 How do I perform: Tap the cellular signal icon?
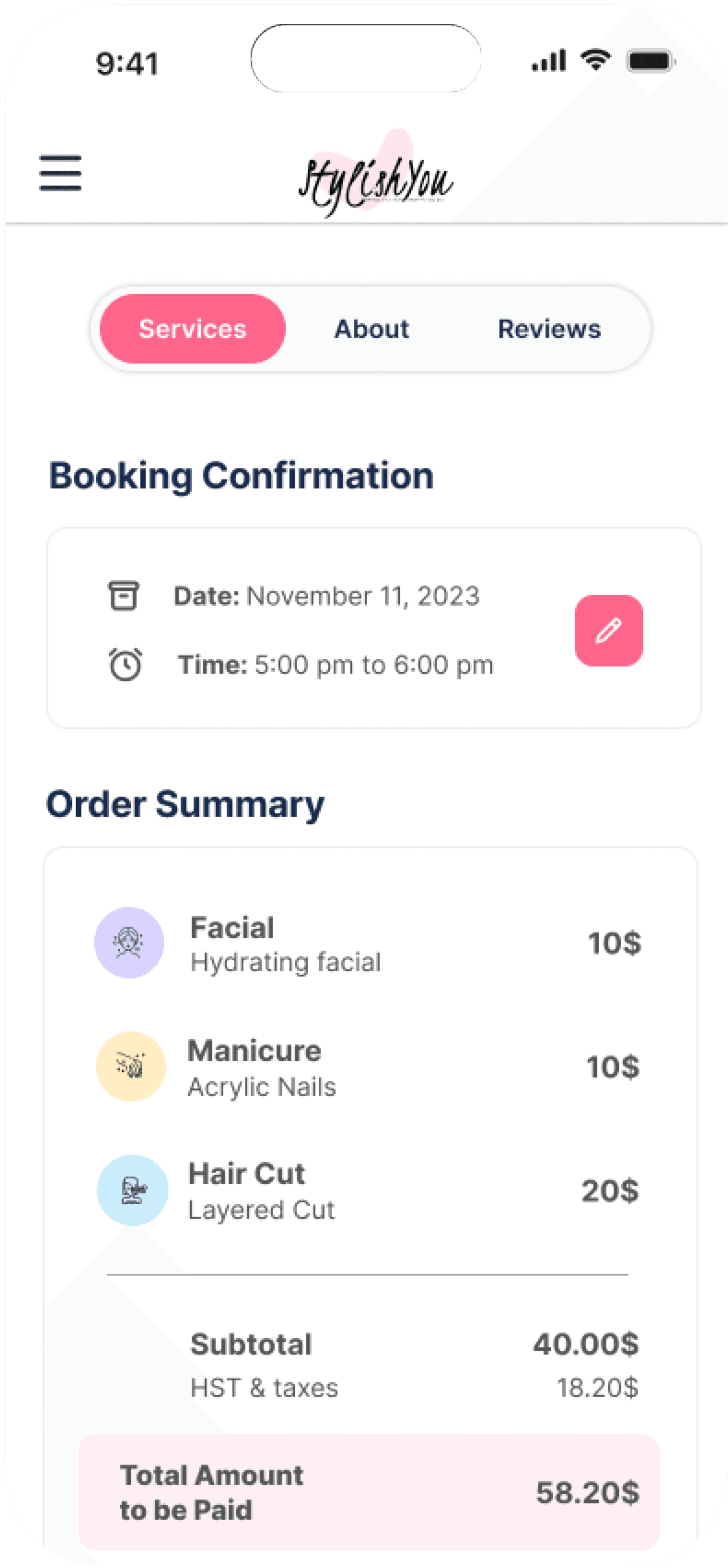tap(548, 61)
